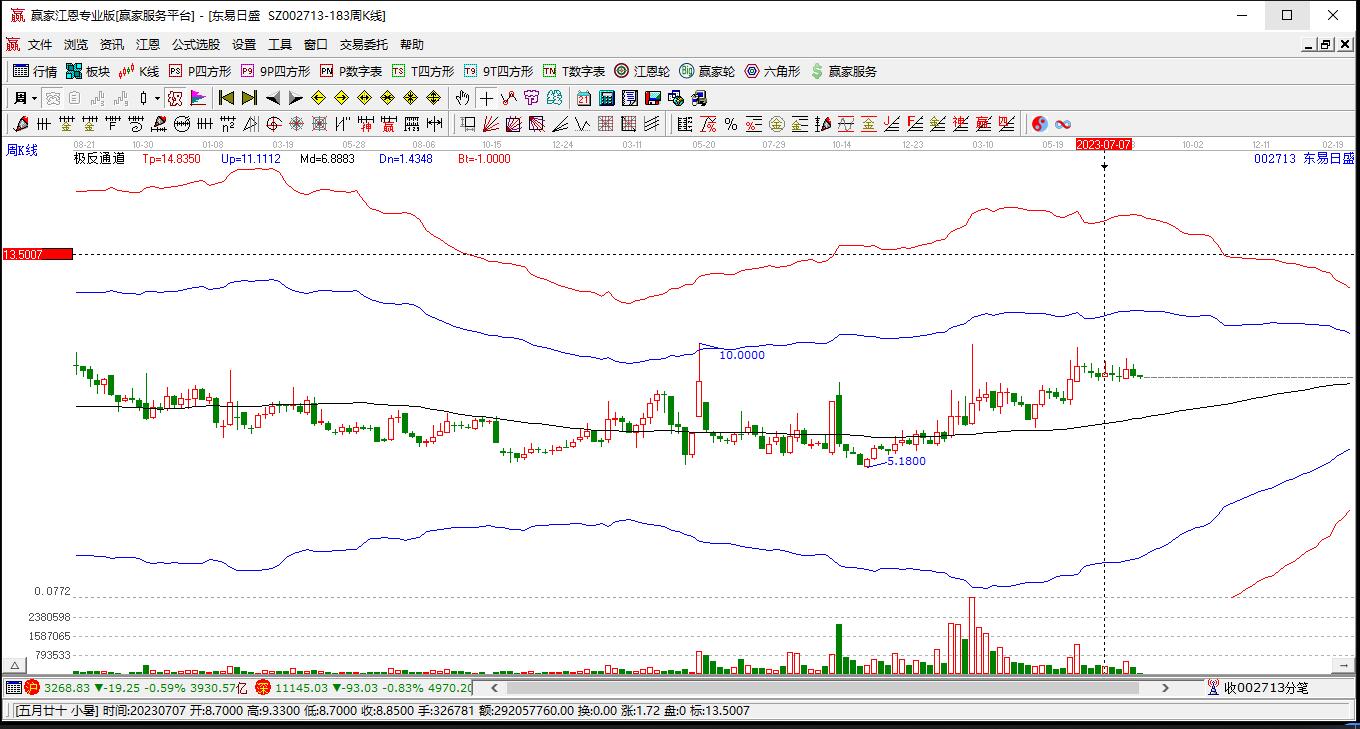Click the 2023-07-07 date marker
The width and height of the screenshot is (1360, 729).
(1104, 145)
